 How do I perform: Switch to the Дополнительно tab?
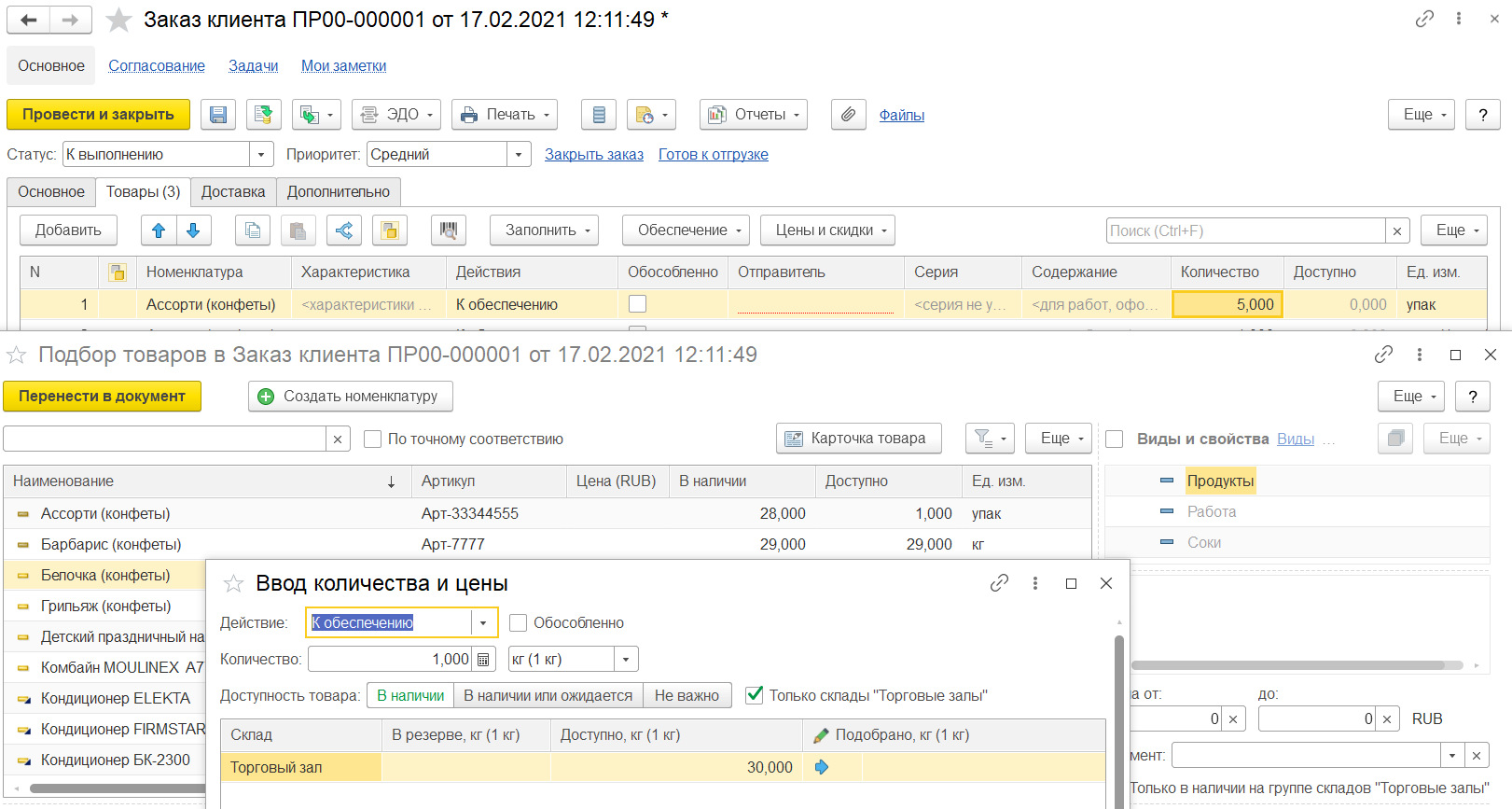339,191
